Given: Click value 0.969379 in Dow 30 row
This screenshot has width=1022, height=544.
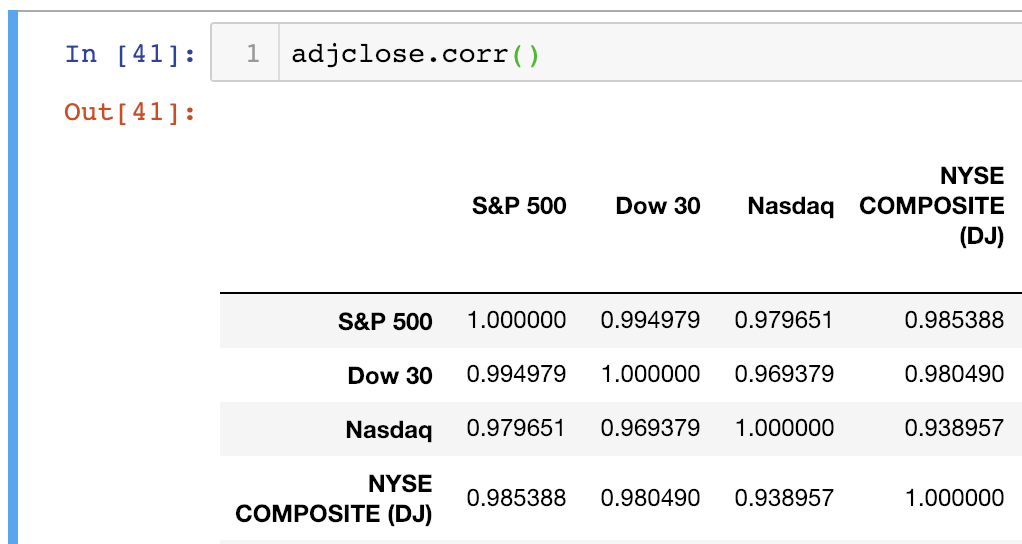Looking at the screenshot, I should pyautogui.click(x=784, y=374).
